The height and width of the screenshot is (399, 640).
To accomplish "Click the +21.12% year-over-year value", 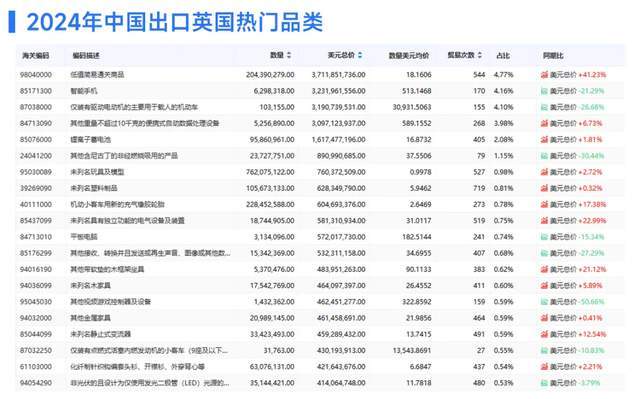I will [592, 269].
